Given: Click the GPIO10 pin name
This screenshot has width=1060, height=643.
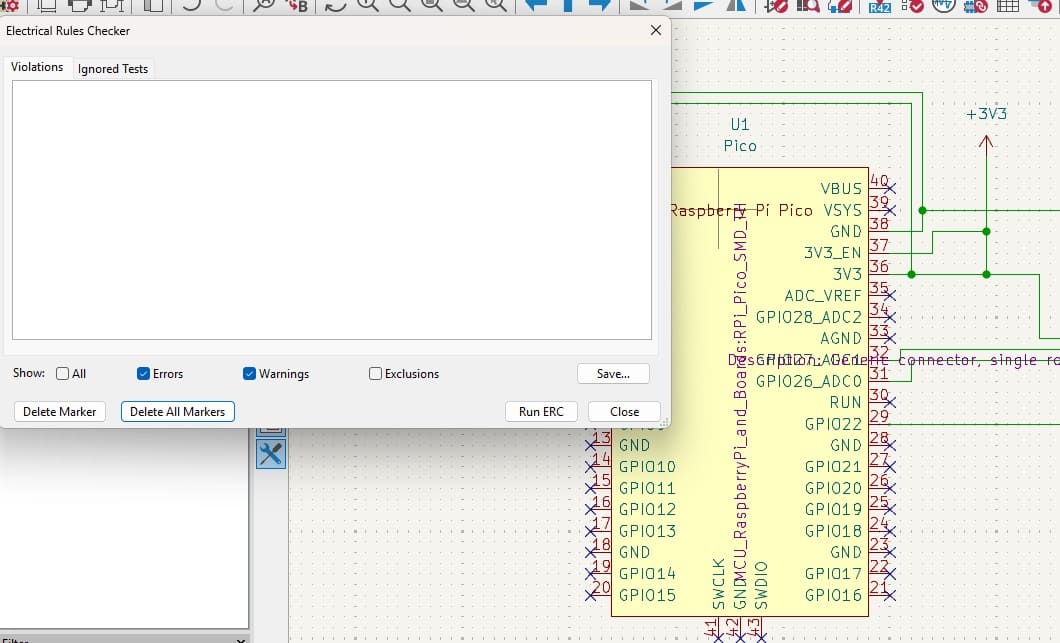Looking at the screenshot, I should coord(647,467).
